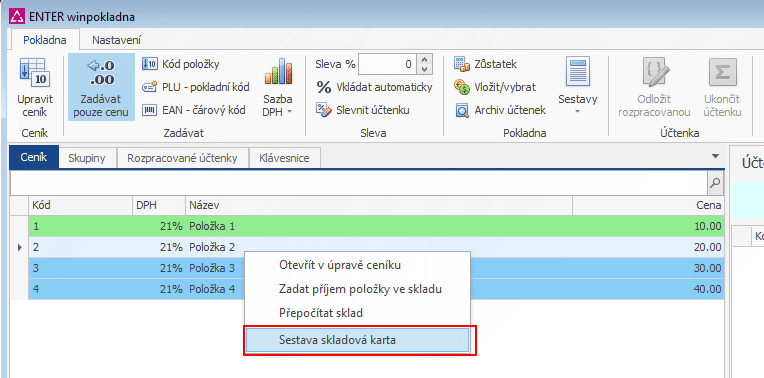
Task: Sort by the Kód column header
Action: (80, 206)
